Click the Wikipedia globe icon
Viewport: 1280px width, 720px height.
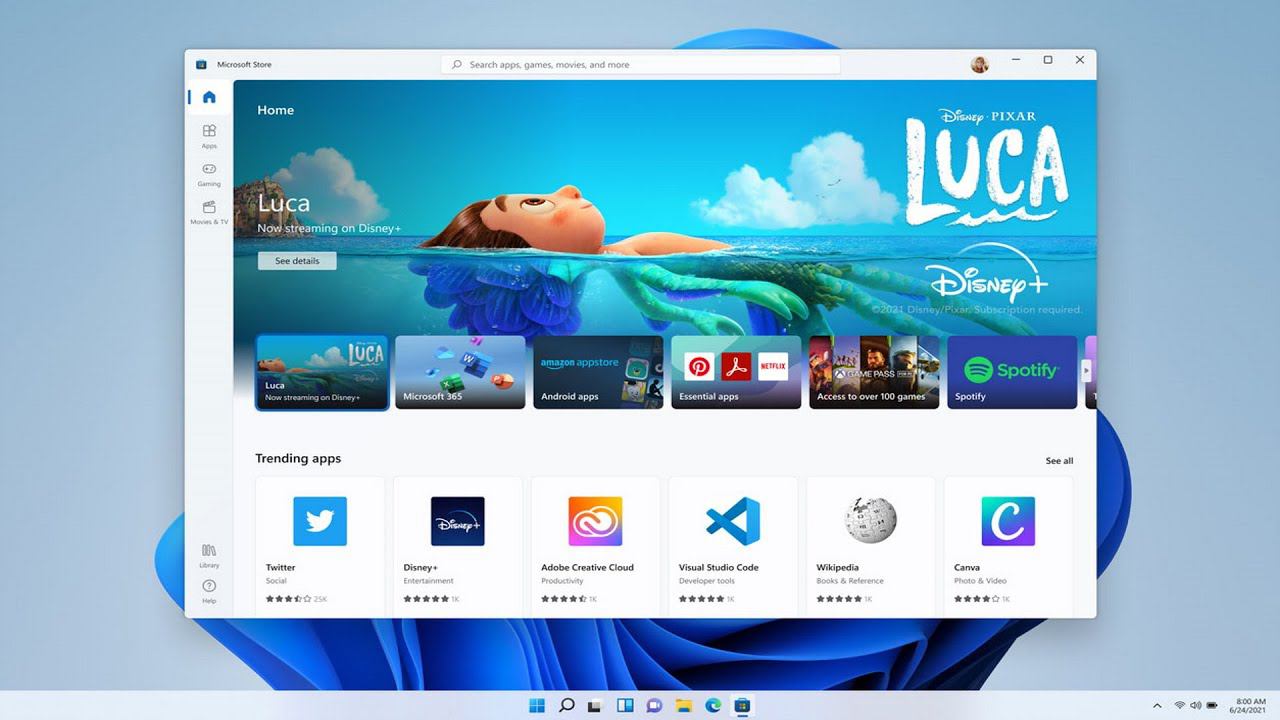[x=870, y=521]
